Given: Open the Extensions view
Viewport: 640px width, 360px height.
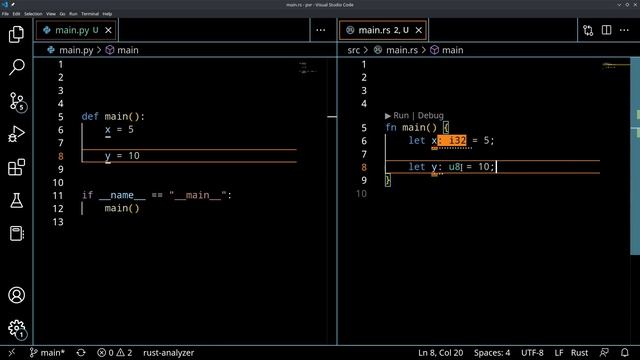Looking at the screenshot, I should [16, 167].
